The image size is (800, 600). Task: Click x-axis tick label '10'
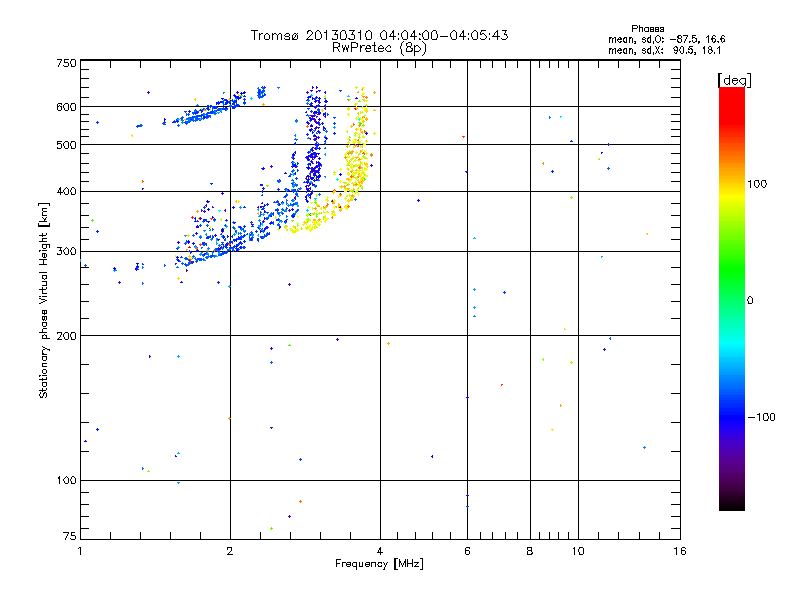578,551
